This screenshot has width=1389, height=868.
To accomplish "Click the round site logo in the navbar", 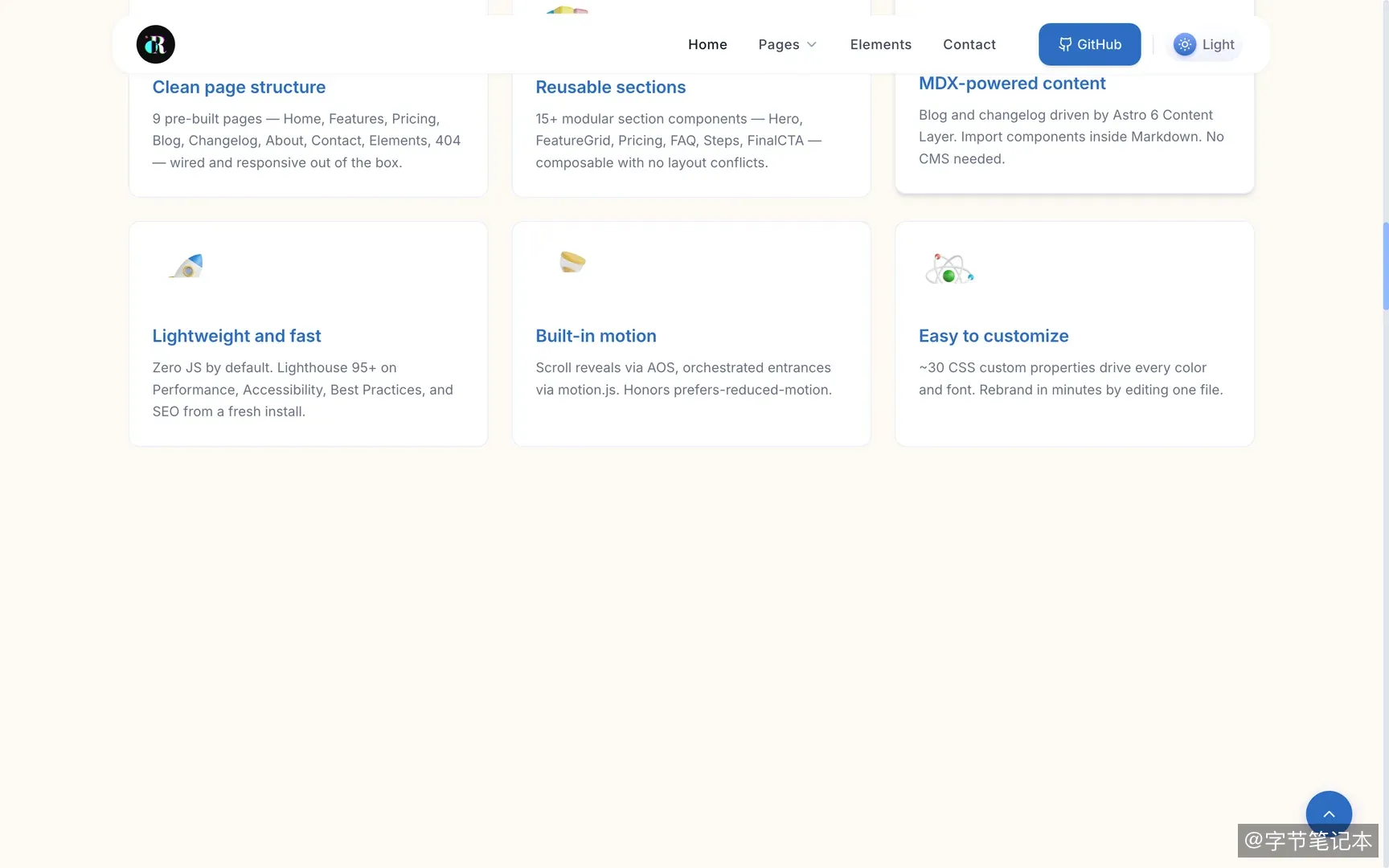I will (x=155, y=44).
